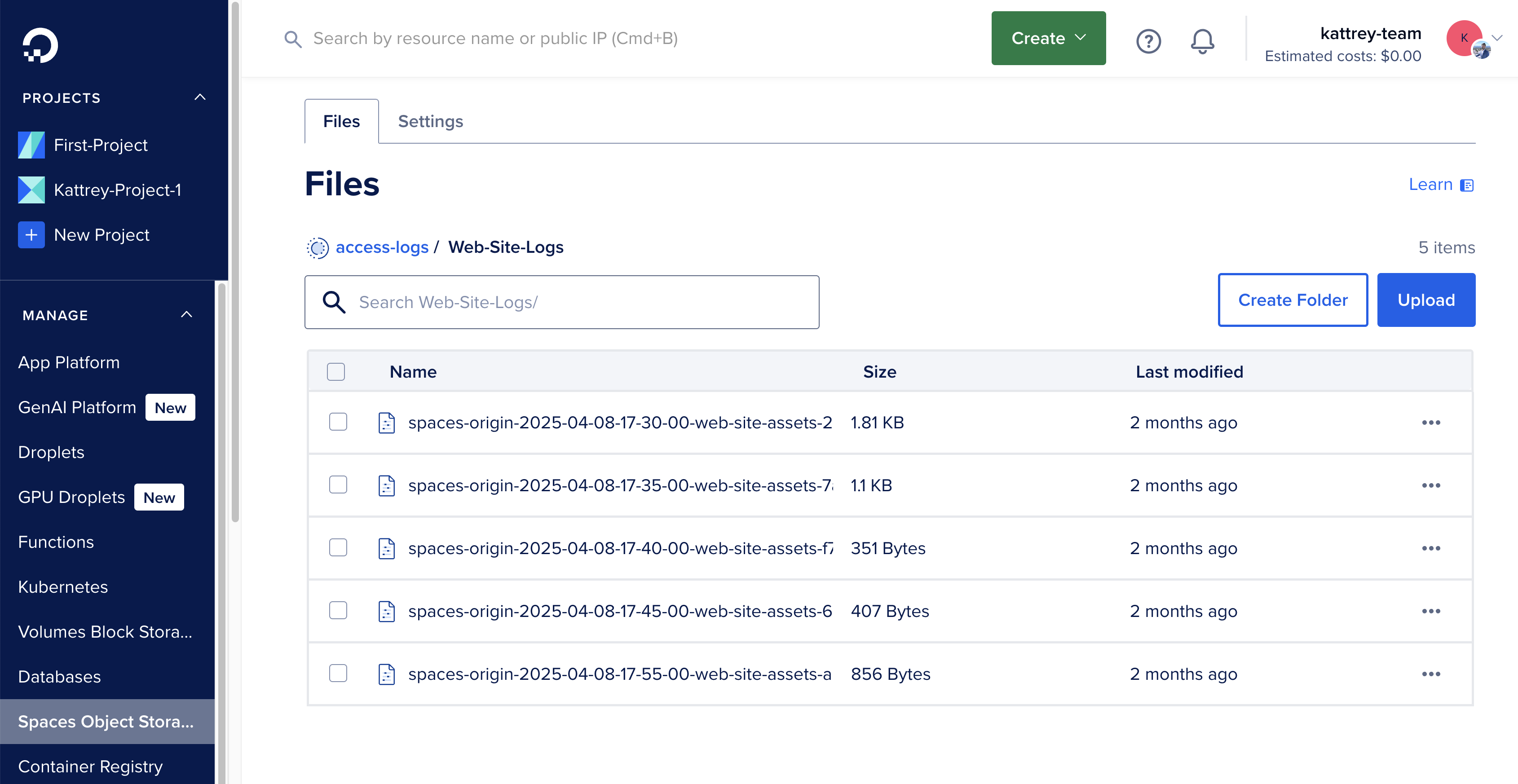Select Spaces Object Storage in the sidebar
The width and height of the screenshot is (1518, 784).
coord(106,721)
